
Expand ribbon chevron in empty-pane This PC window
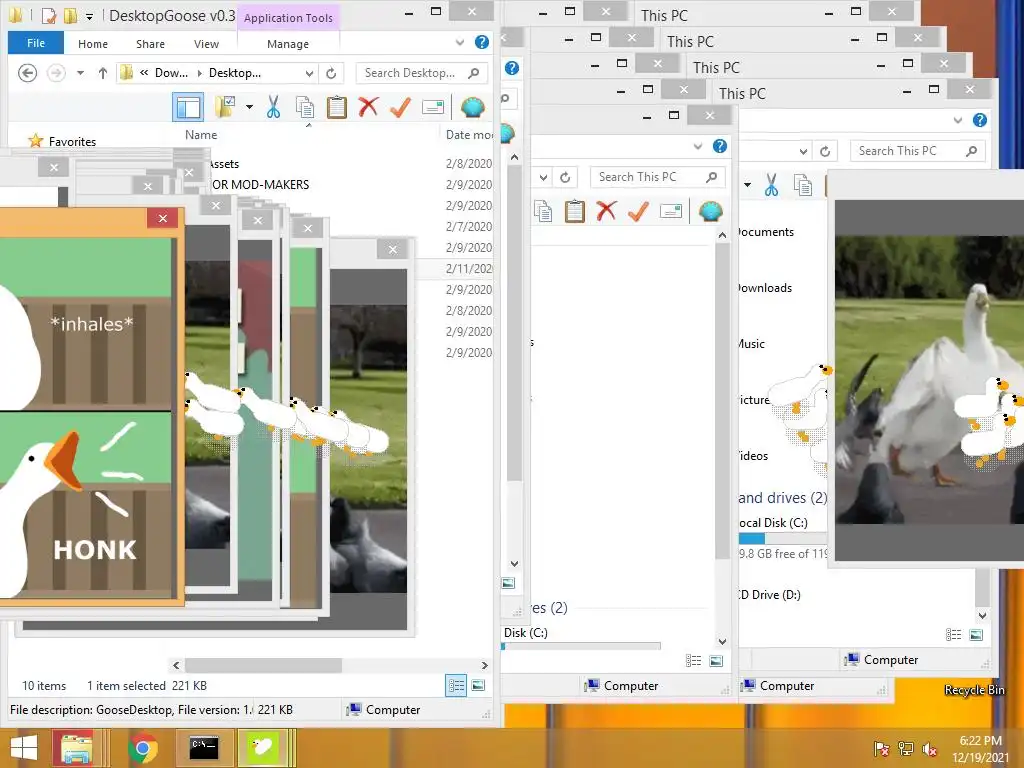697,146
